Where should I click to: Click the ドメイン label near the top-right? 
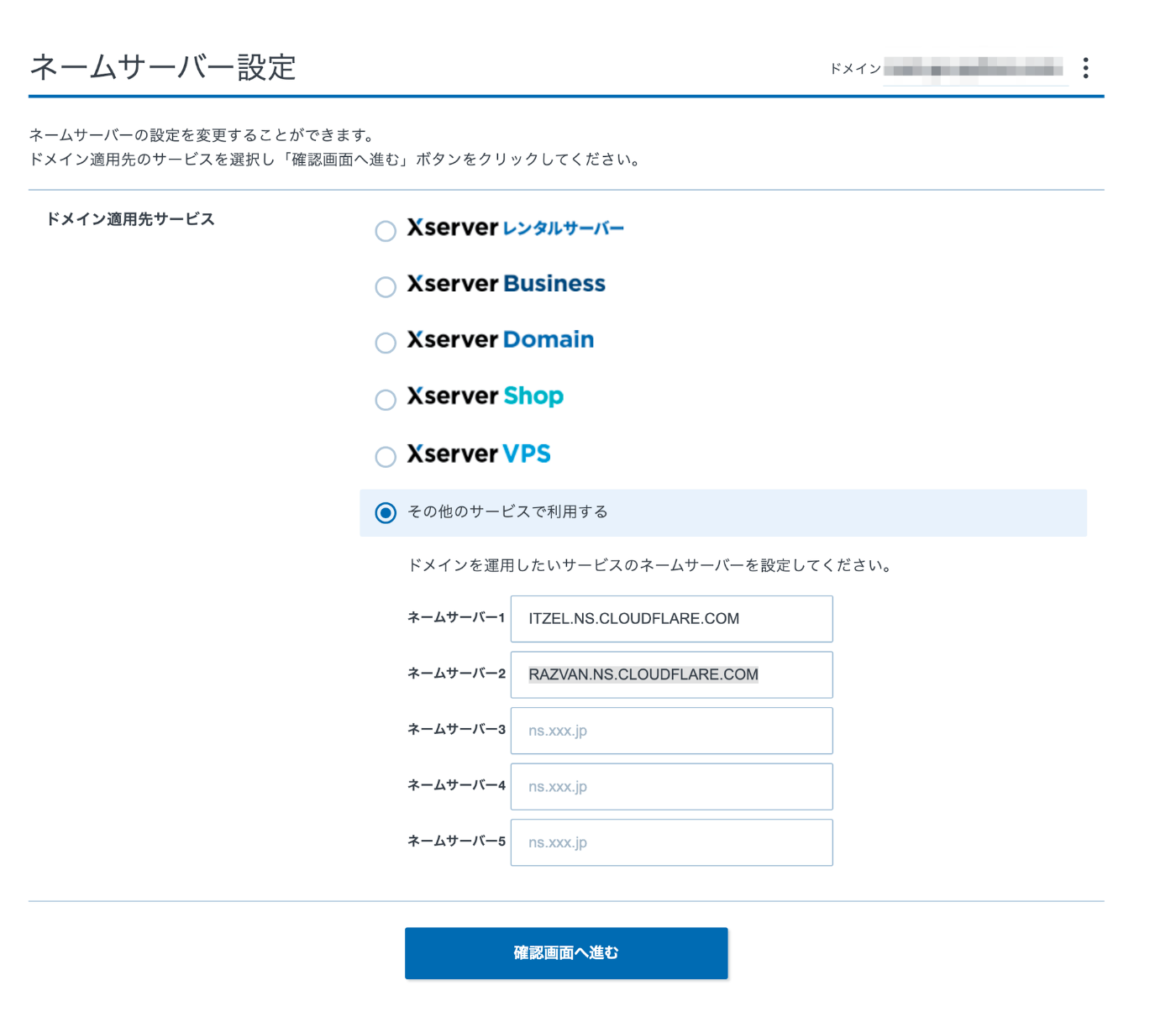(855, 69)
